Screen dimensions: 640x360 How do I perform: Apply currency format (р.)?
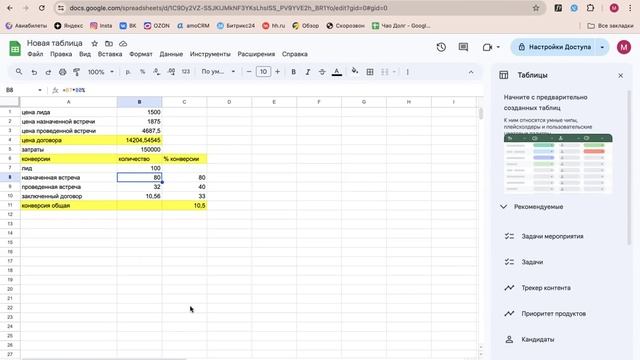click(x=128, y=72)
